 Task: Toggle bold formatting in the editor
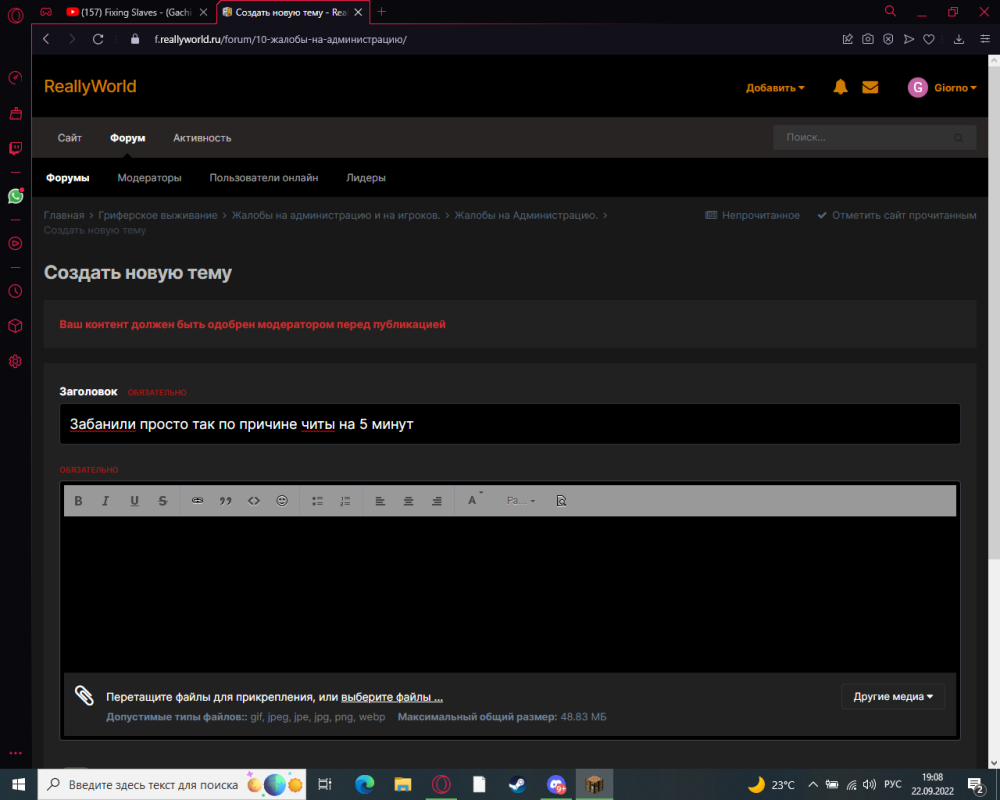78,501
